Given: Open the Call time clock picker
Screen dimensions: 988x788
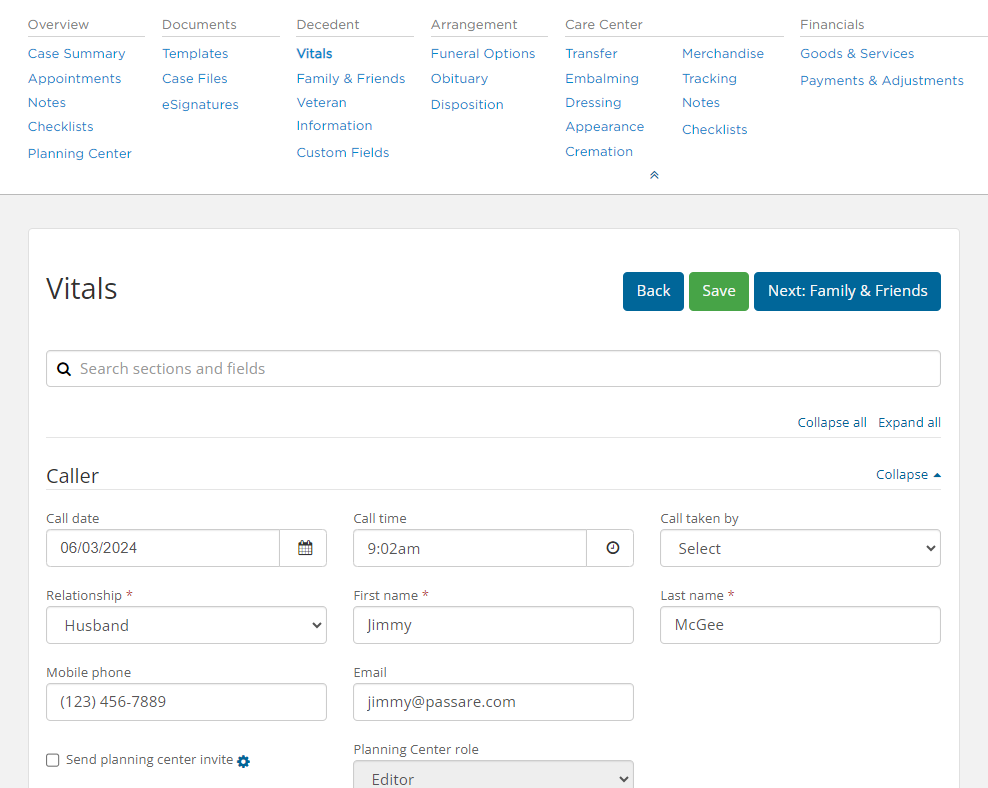Looking at the screenshot, I should pyautogui.click(x=612, y=548).
